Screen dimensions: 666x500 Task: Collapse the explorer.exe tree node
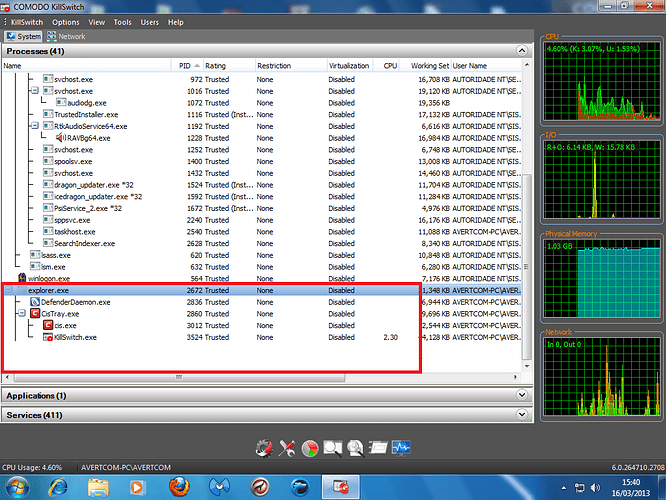[x=8, y=290]
